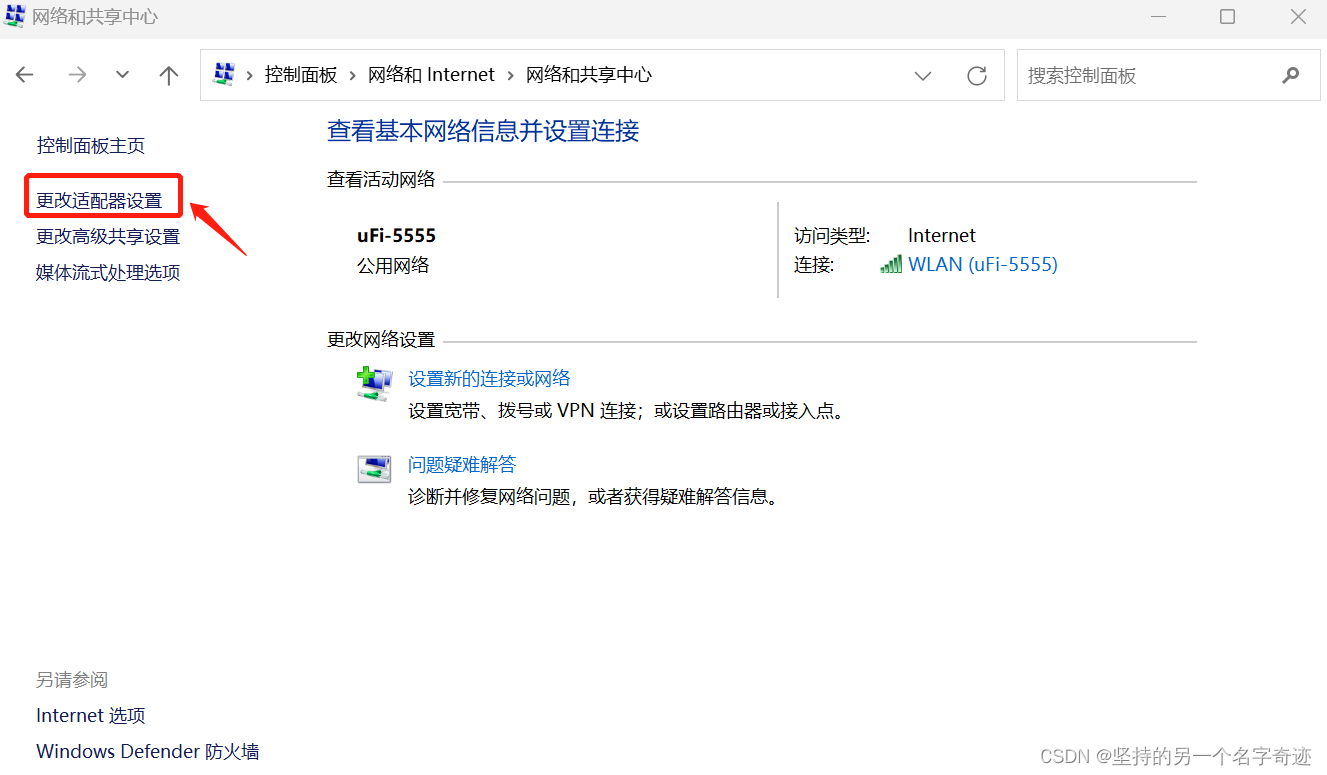Click the control panel icon in address bar
1327x775 pixels.
[224, 75]
